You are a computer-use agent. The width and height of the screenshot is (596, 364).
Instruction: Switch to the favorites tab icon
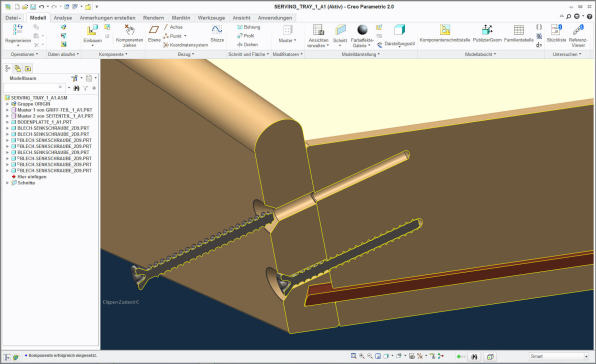click(x=28, y=69)
